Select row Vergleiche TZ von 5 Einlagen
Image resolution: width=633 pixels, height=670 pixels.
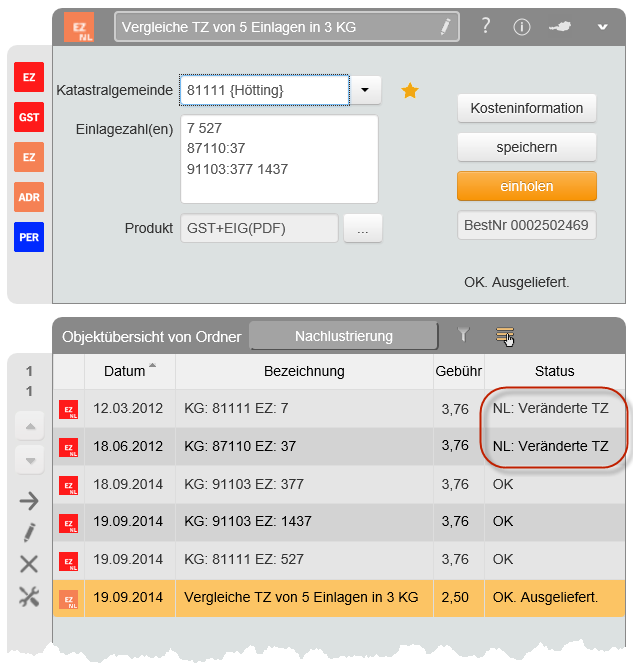[339, 598]
